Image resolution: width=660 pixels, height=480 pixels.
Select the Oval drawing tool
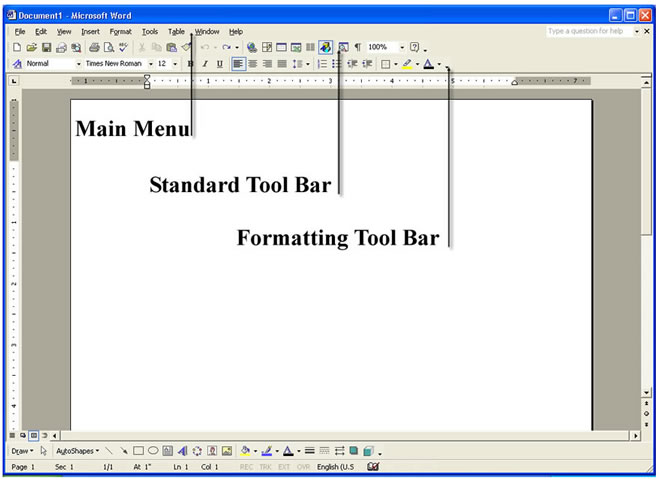pyautogui.click(x=153, y=451)
